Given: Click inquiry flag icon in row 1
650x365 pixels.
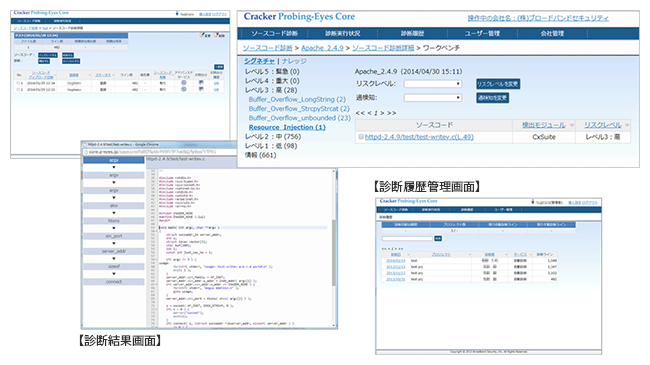Looking at the screenshot, I should (x=201, y=83).
